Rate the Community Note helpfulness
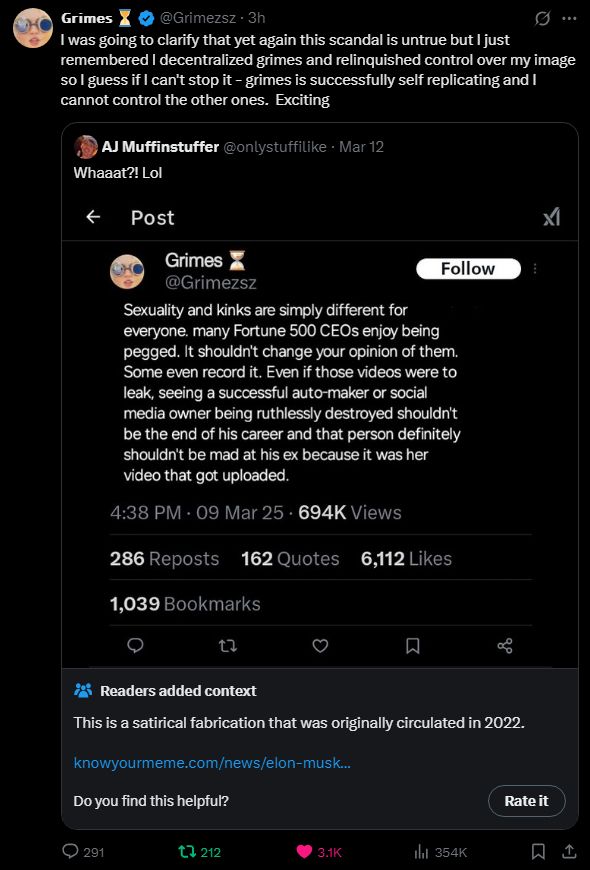This screenshot has width=590, height=870. (x=526, y=801)
